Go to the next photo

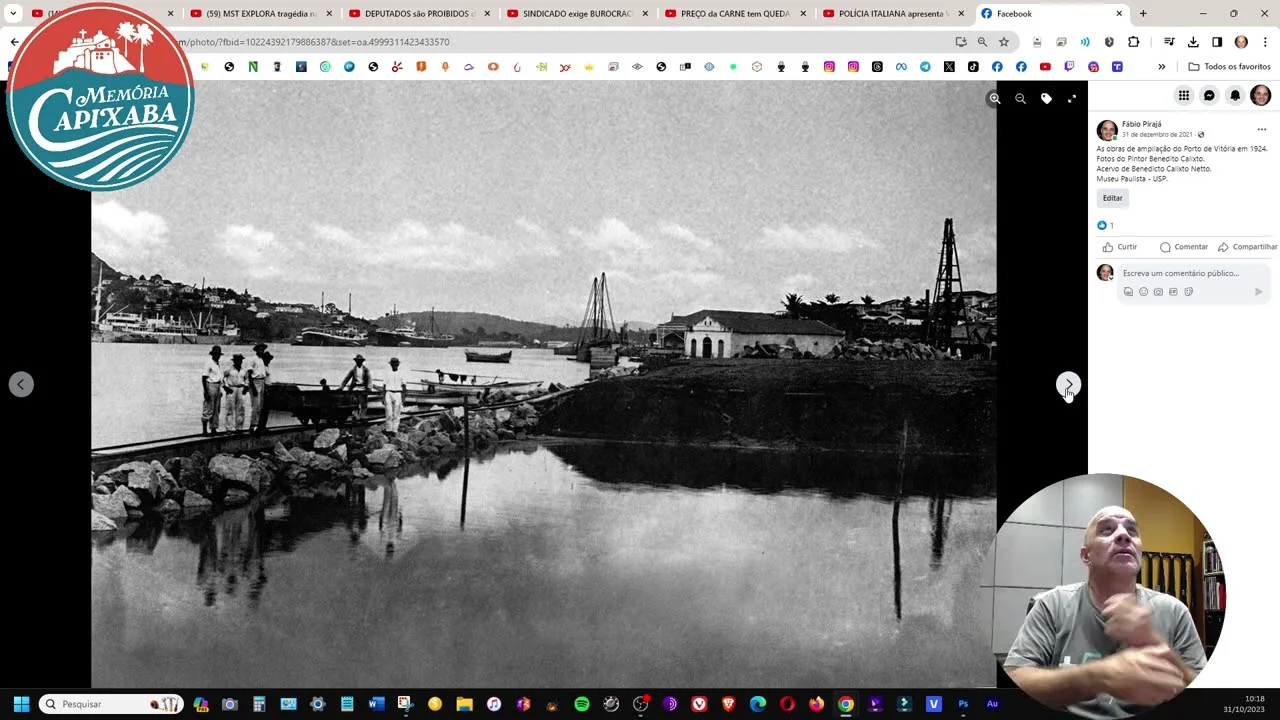1068,384
